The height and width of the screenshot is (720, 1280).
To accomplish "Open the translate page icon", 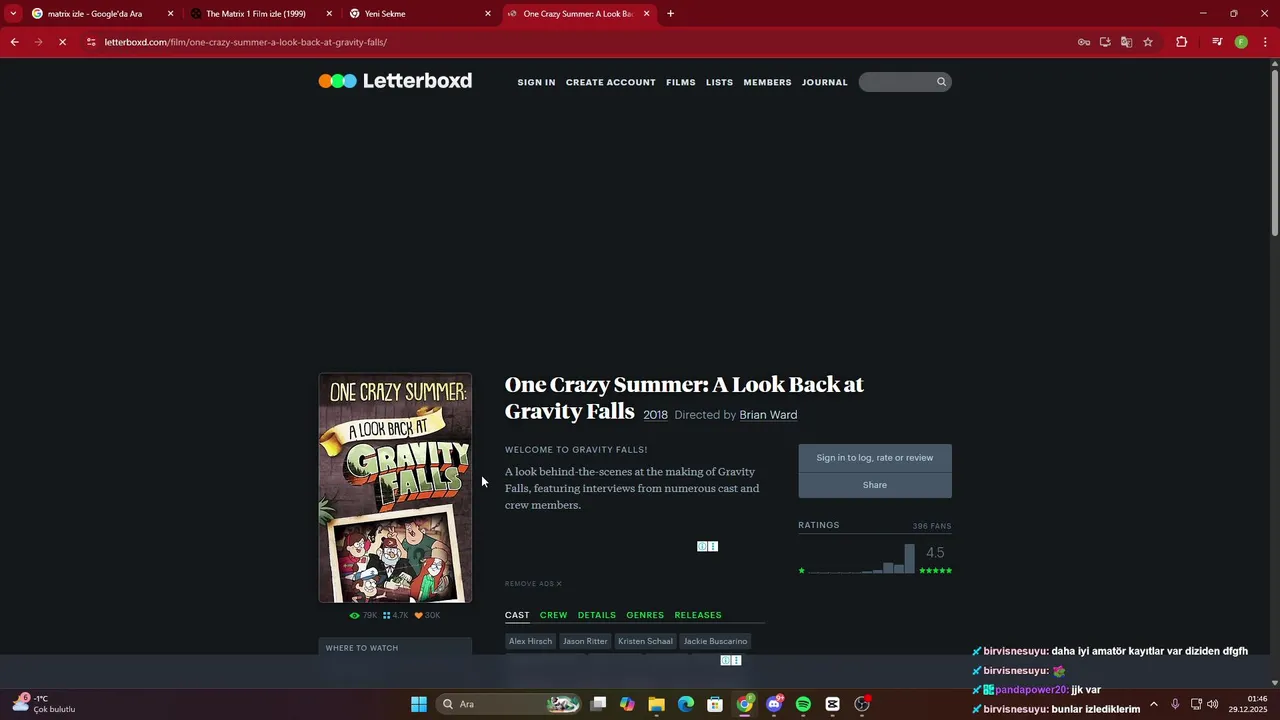I will (1126, 42).
